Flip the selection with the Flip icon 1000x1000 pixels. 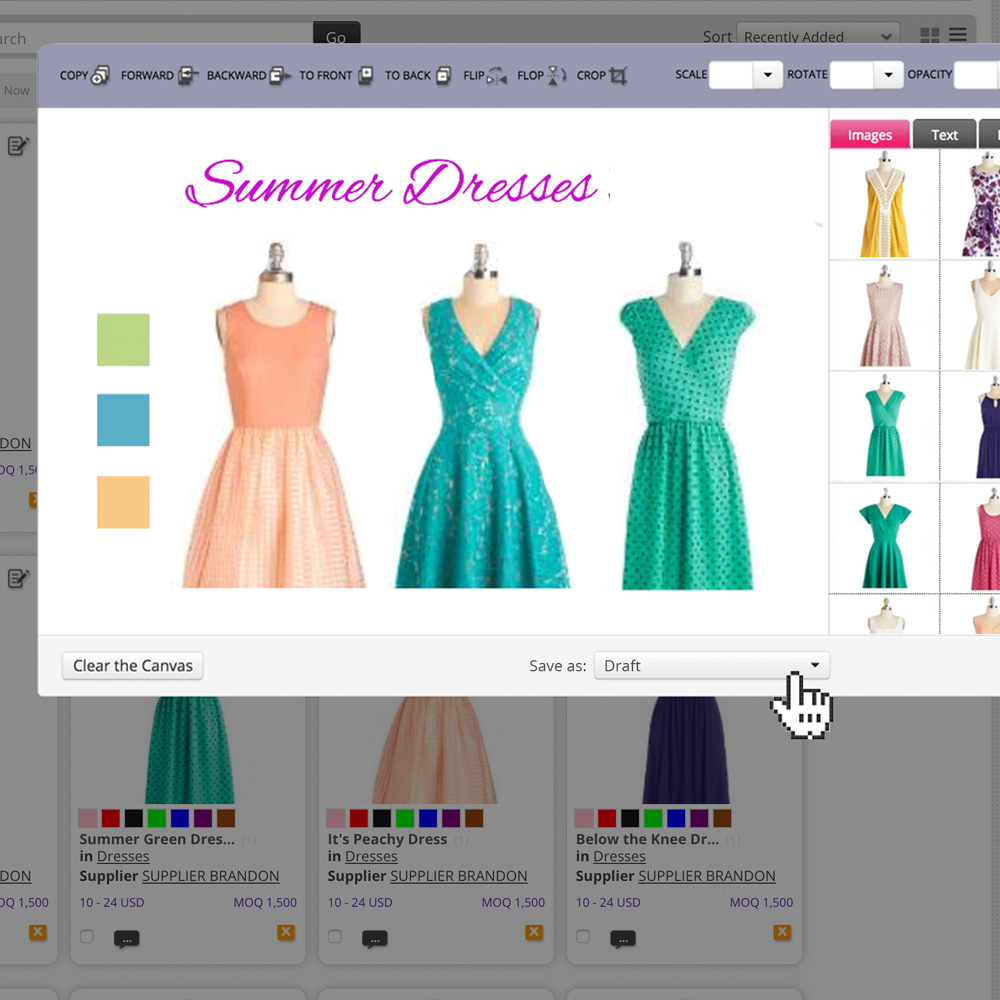pos(497,76)
